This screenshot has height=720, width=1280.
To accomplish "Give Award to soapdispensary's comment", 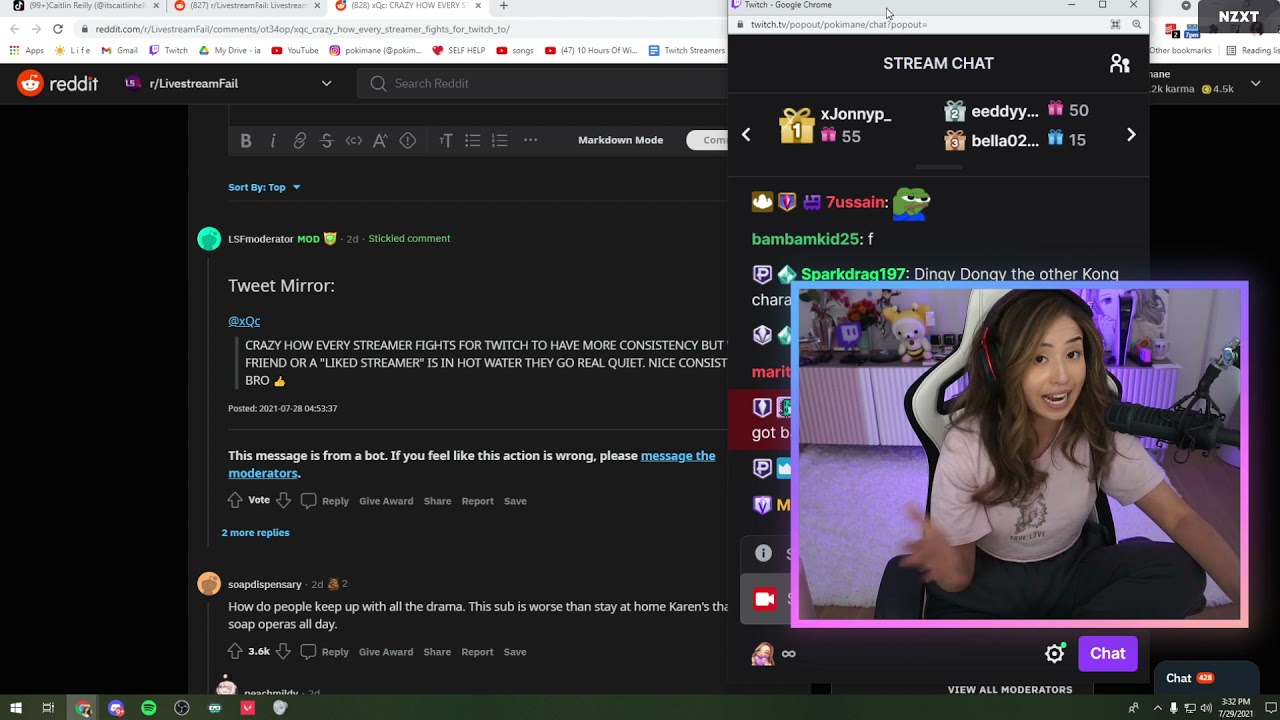I will tap(386, 652).
